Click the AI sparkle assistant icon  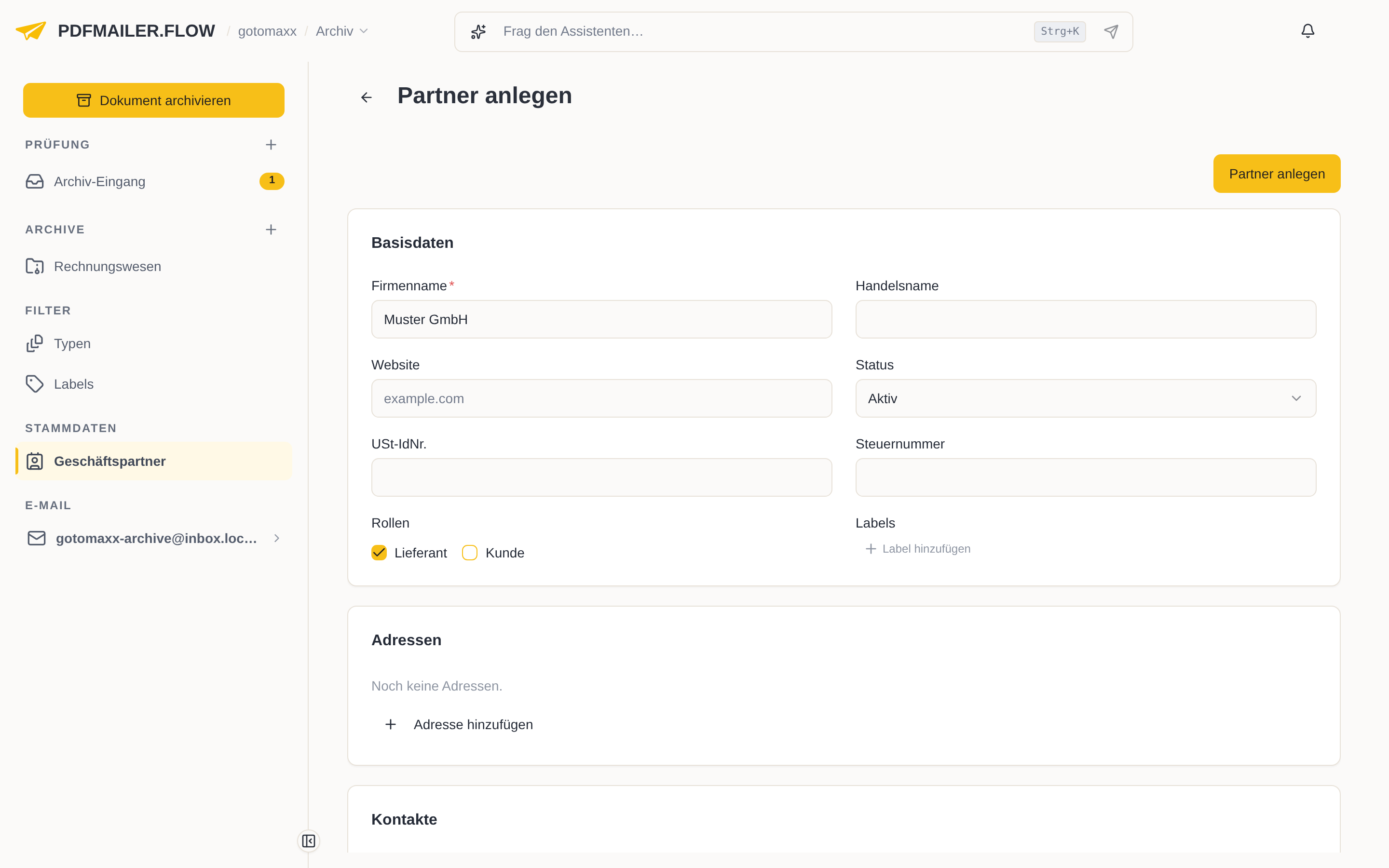[x=479, y=31]
